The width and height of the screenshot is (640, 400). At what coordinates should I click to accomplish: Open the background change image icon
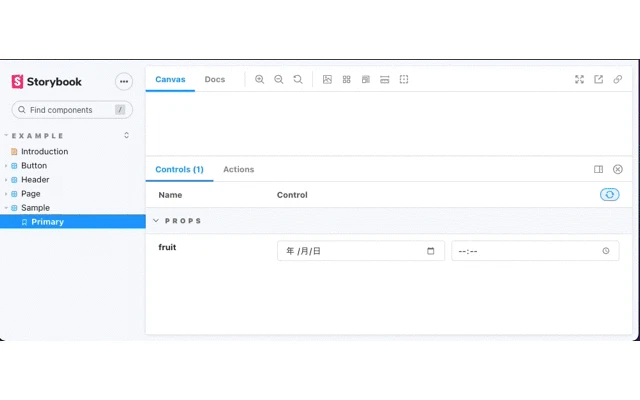(327, 80)
